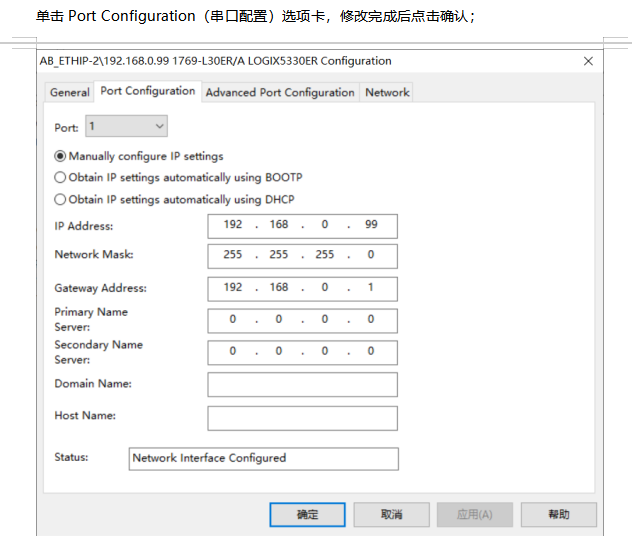Click the IP Address first octet 192
The height and width of the screenshot is (554, 632).
pos(233,225)
